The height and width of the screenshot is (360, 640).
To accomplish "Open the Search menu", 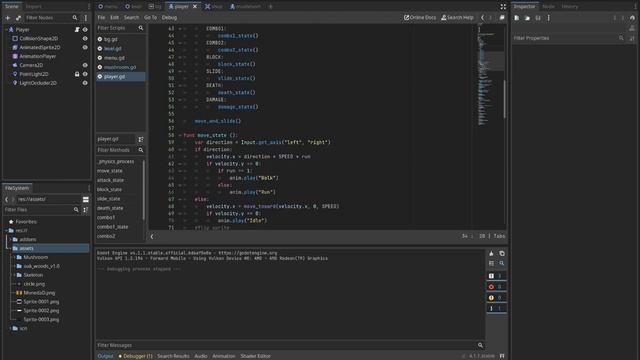I will pos(131,18).
